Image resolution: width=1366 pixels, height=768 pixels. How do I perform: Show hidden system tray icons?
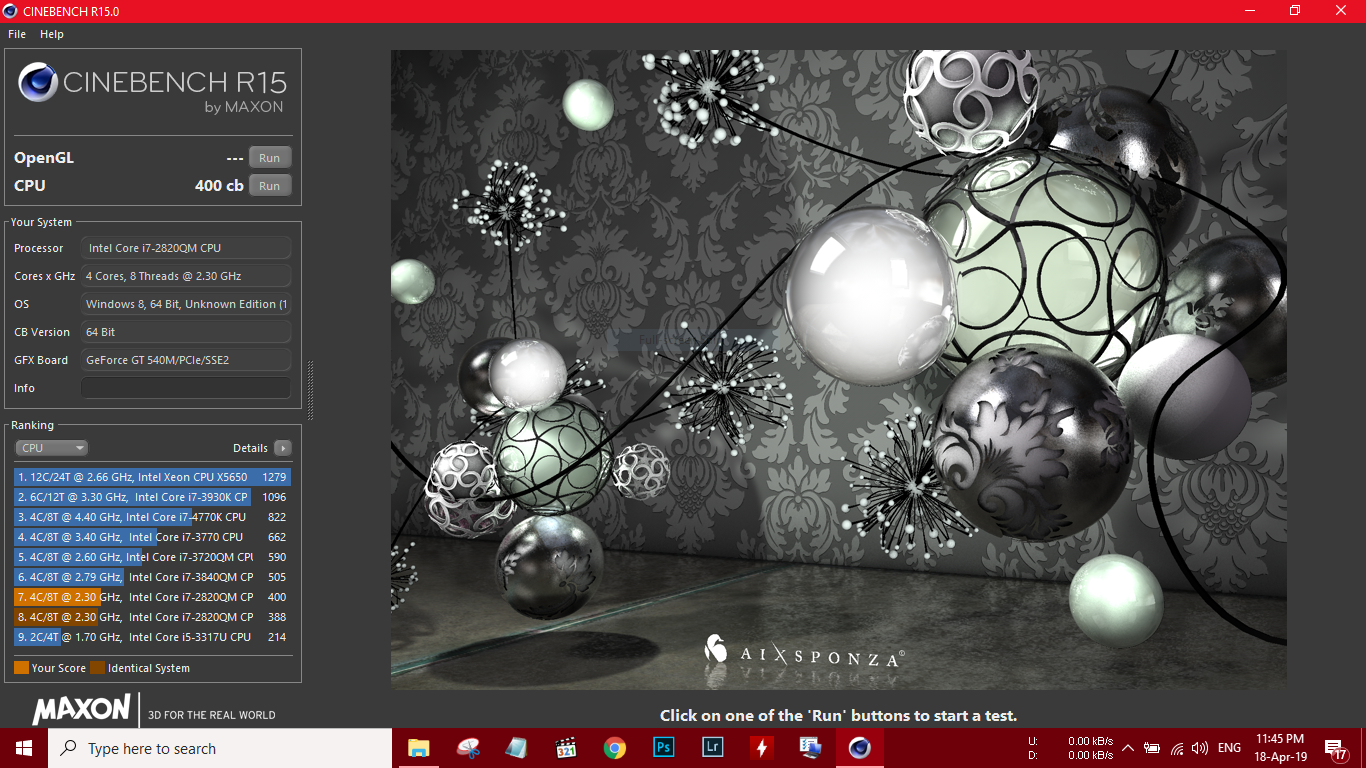click(1128, 748)
